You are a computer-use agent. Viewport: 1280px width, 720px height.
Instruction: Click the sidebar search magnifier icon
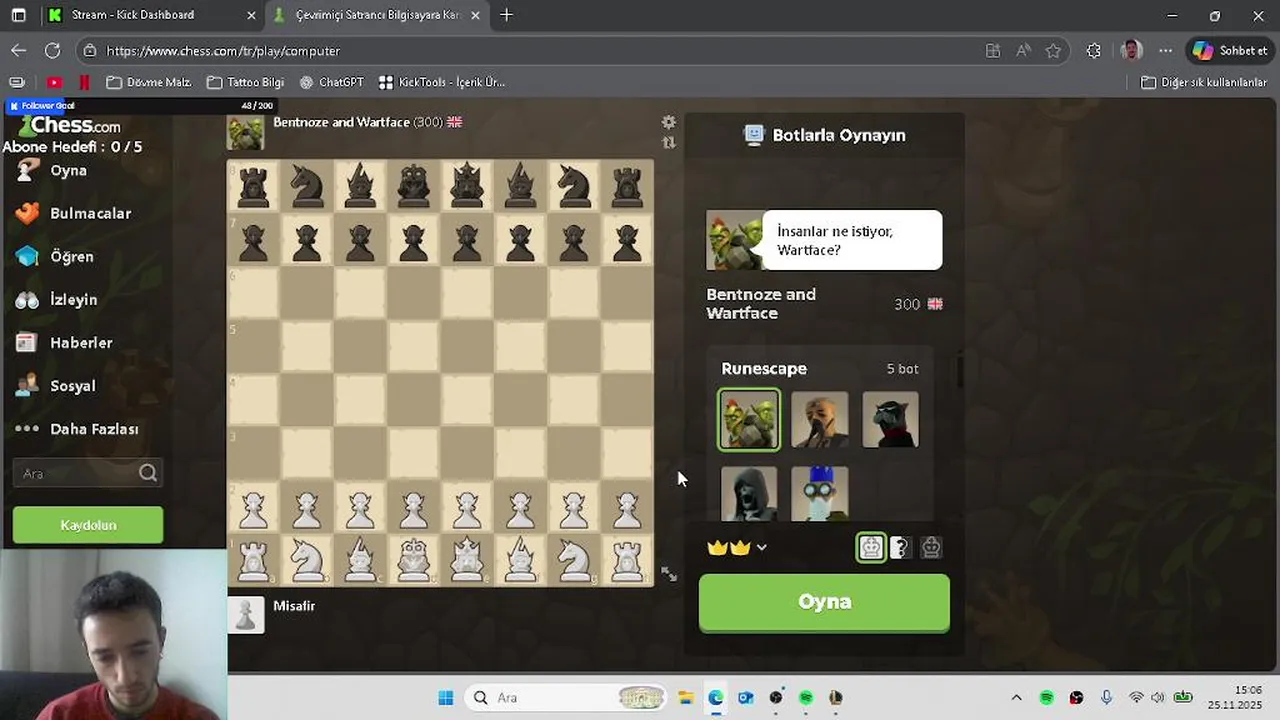coord(148,473)
